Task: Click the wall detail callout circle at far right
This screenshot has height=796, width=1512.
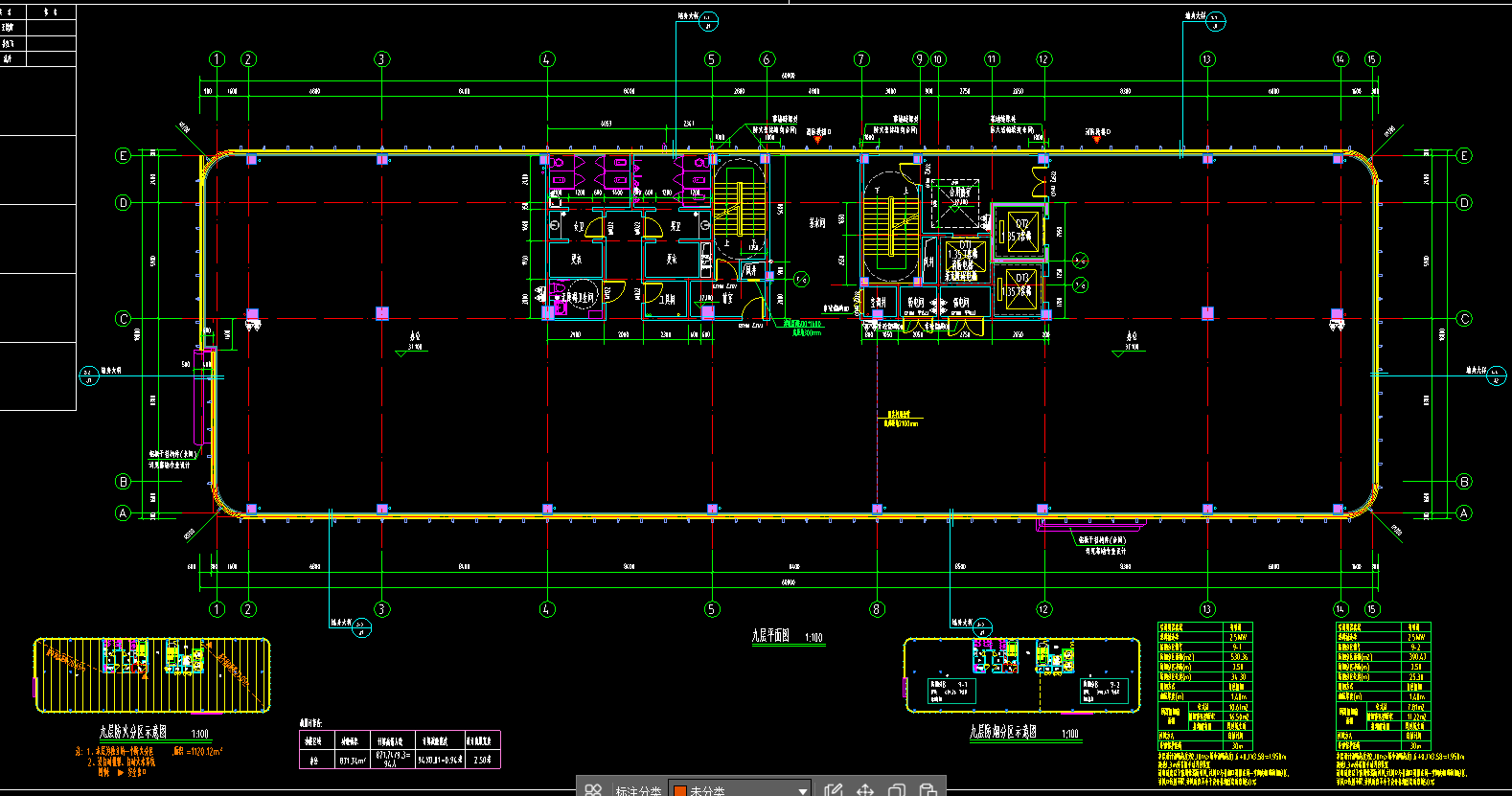Action: tap(1496, 376)
